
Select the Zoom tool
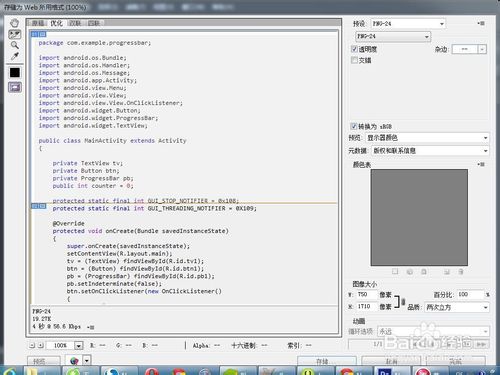[14, 45]
